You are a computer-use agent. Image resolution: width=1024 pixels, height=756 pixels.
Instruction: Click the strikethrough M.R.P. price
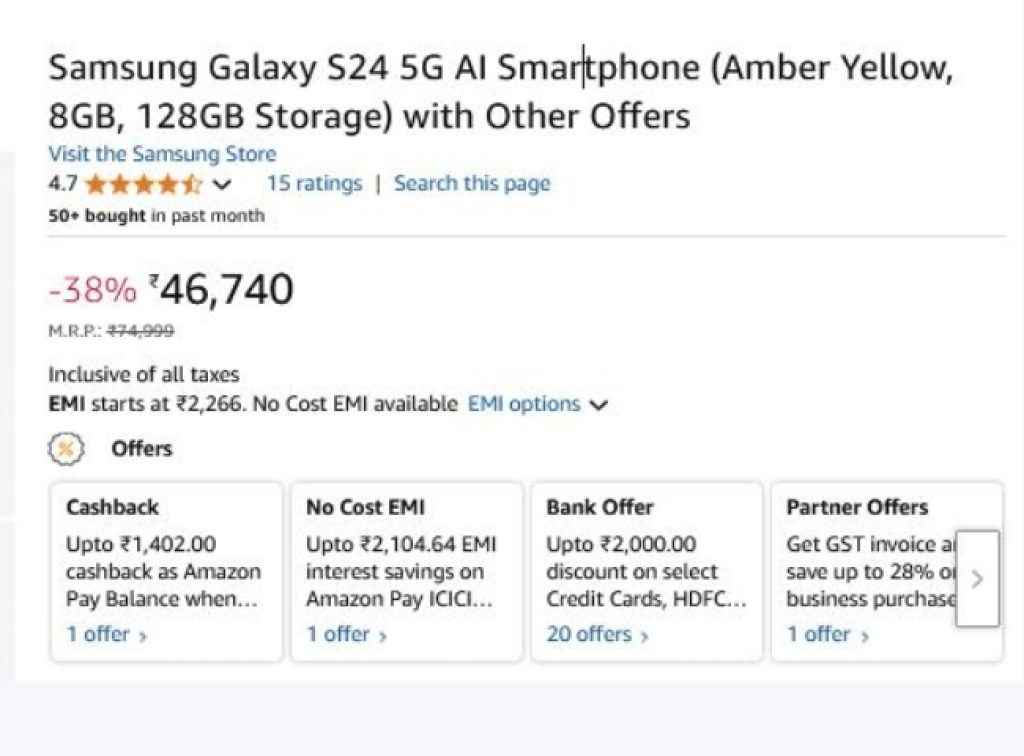pyautogui.click(x=138, y=331)
